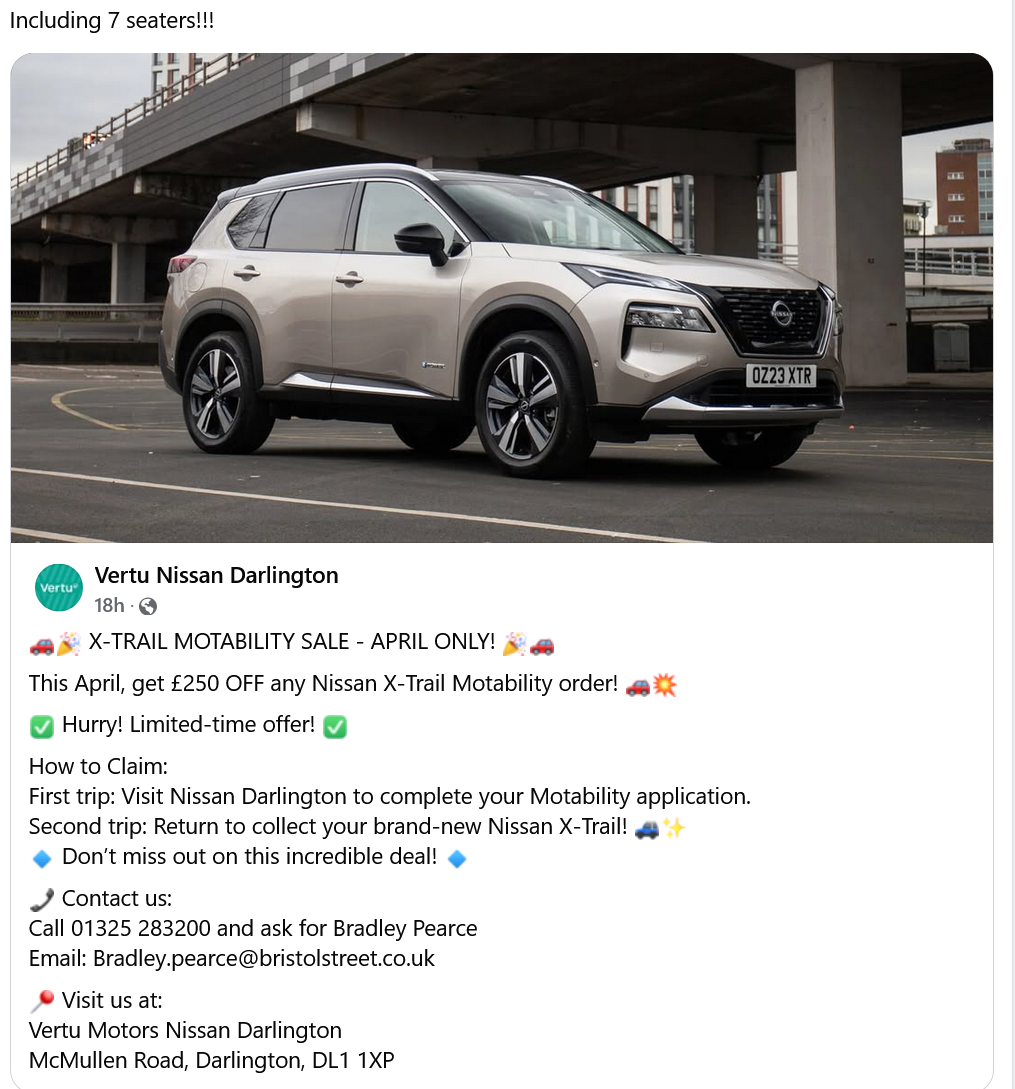The image size is (1015, 1089).
Task: Click the public globe privacy icon
Action: [147, 606]
